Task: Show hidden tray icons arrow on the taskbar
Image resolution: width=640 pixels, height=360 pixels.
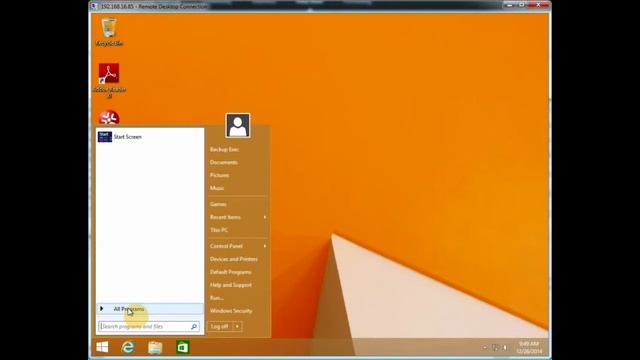Action: [x=485, y=348]
